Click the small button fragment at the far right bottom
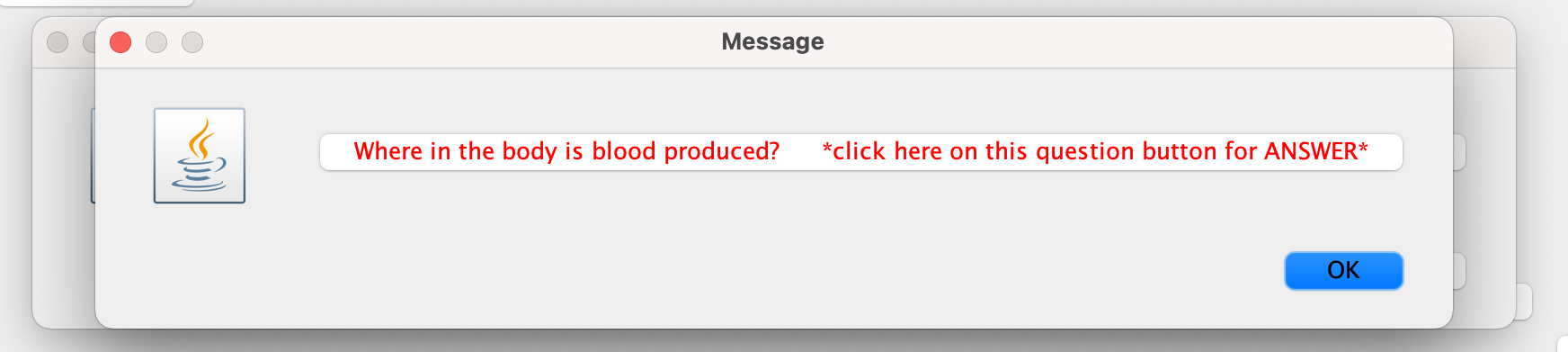This screenshot has width=1568, height=352. (x=1524, y=302)
